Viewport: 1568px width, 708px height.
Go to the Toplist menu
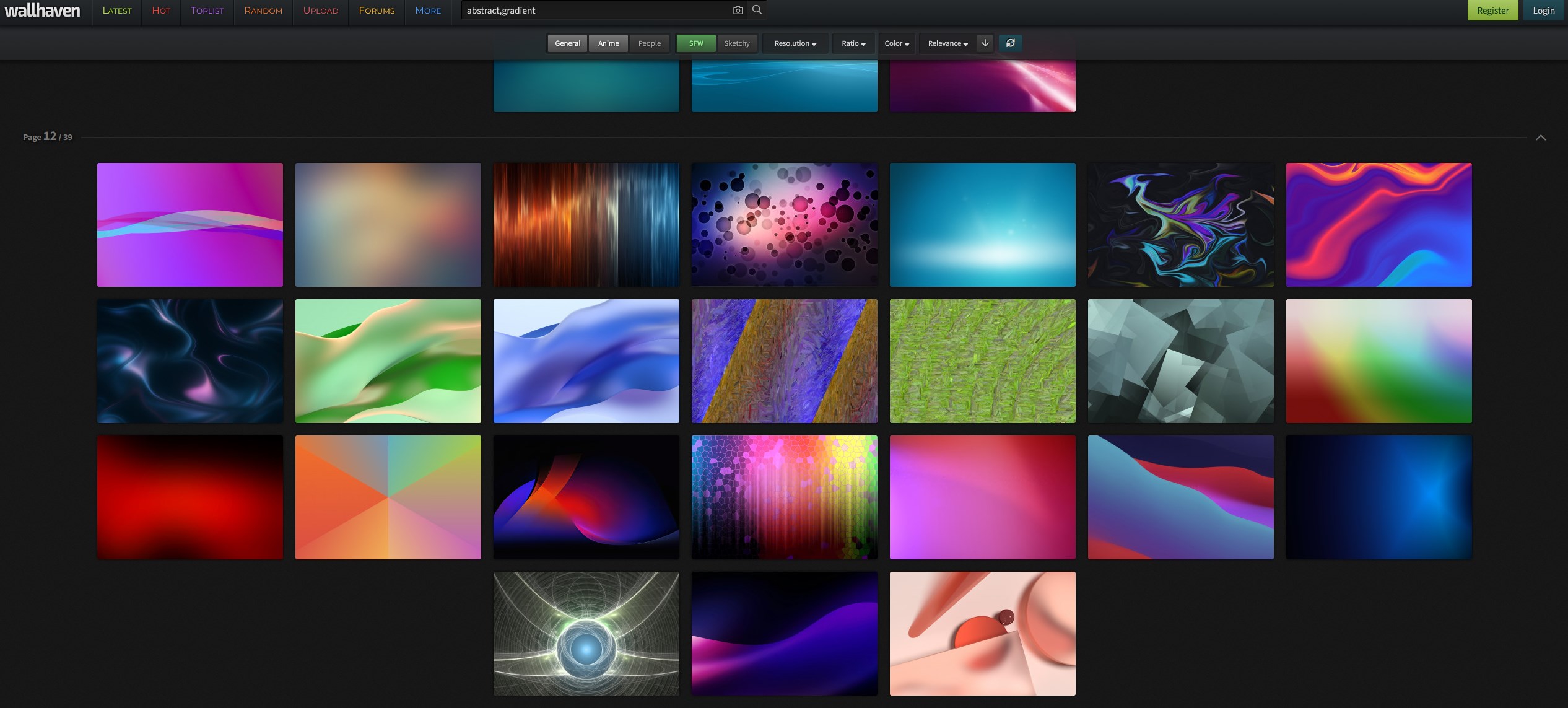click(x=207, y=11)
